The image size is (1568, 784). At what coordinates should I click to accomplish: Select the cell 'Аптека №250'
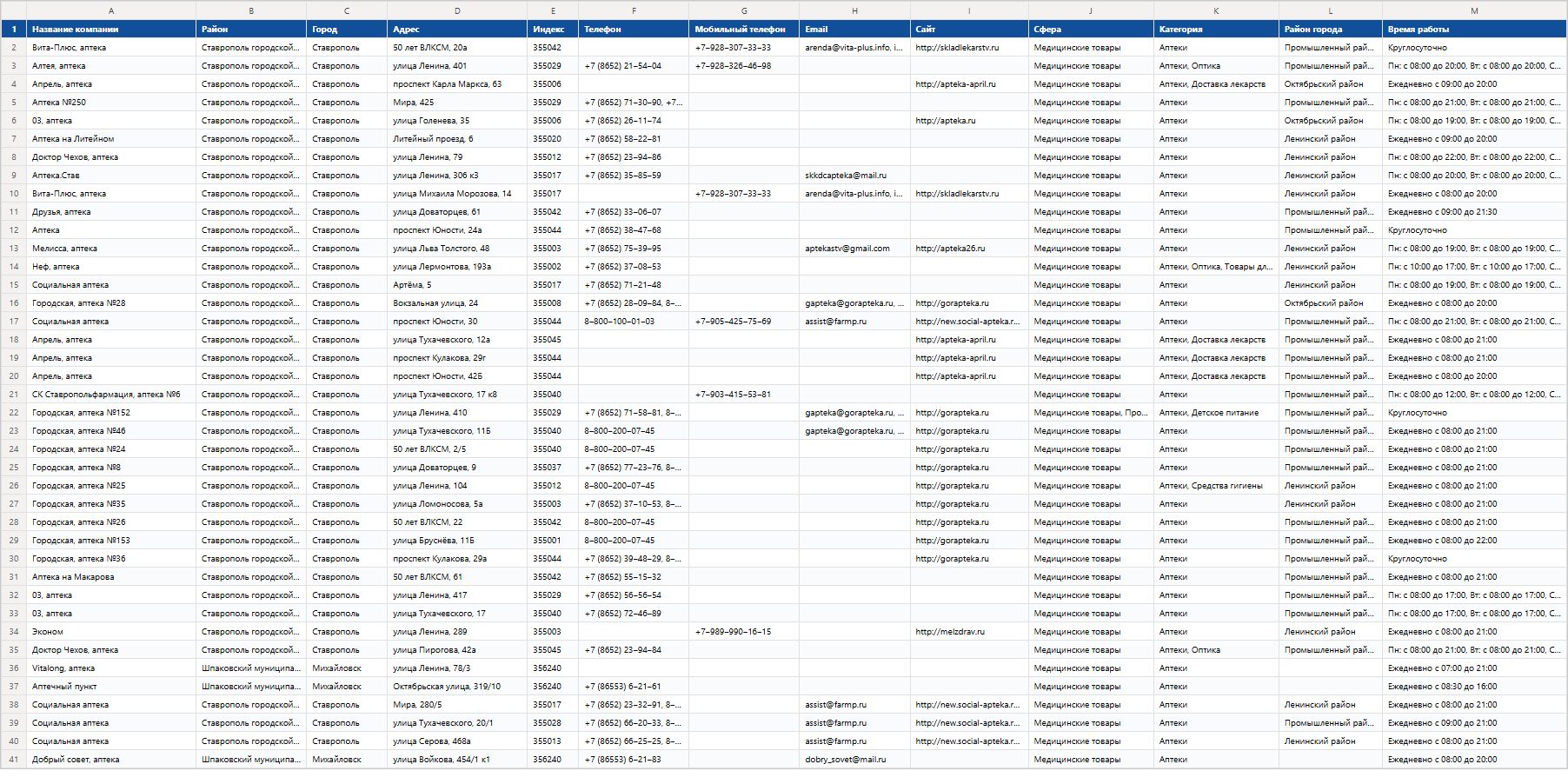[x=111, y=103]
